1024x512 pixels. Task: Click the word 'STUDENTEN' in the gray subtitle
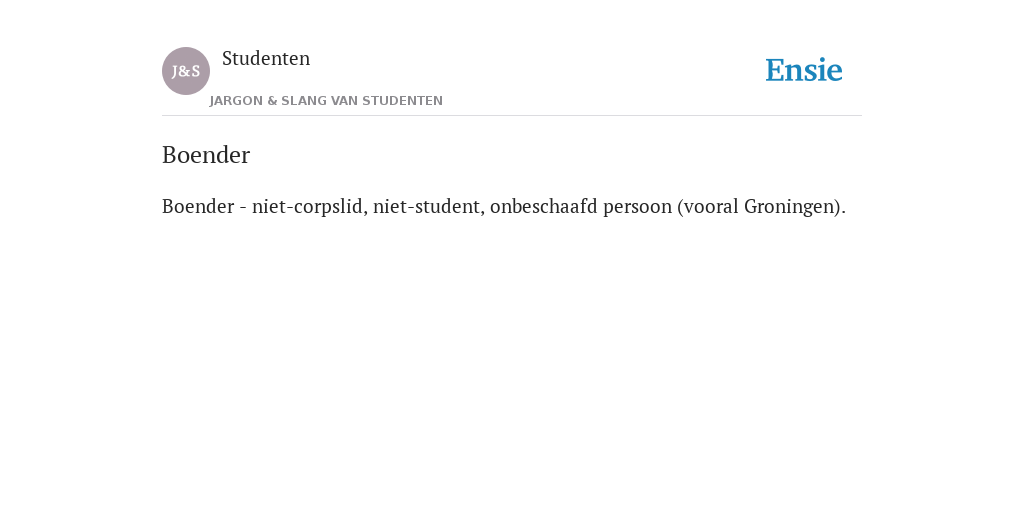tap(402, 101)
